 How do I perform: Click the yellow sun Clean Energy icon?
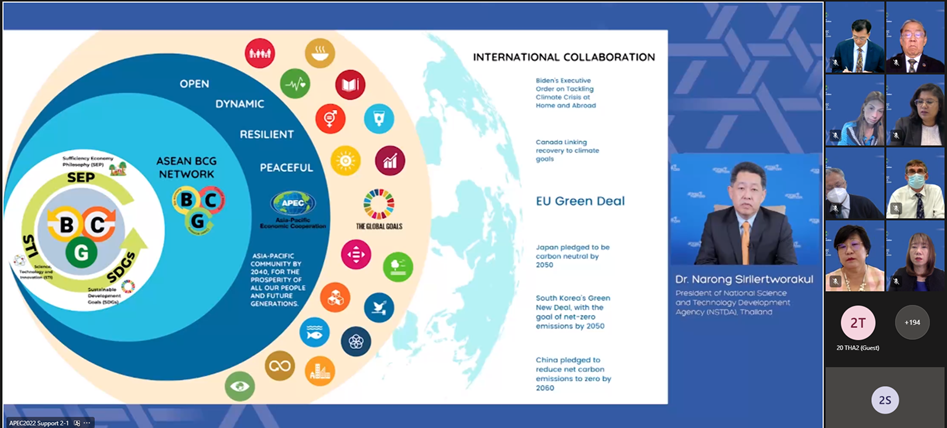[x=345, y=161]
